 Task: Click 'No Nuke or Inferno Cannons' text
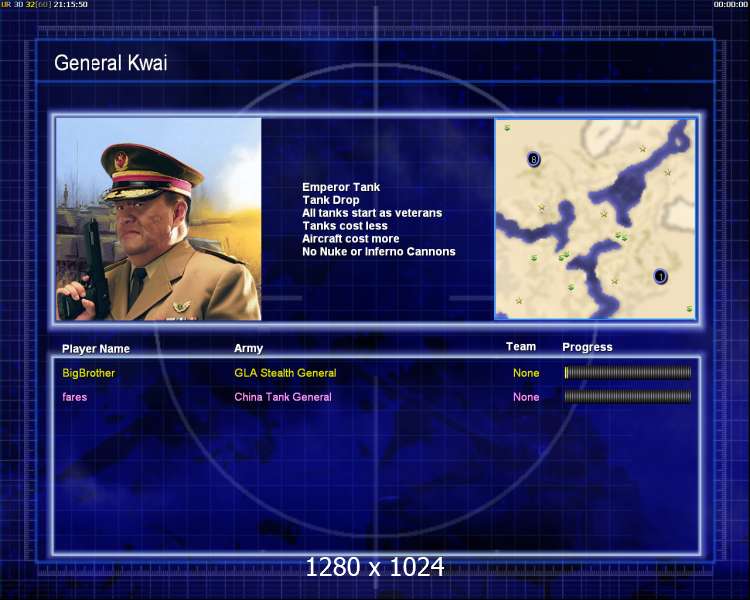click(x=379, y=252)
